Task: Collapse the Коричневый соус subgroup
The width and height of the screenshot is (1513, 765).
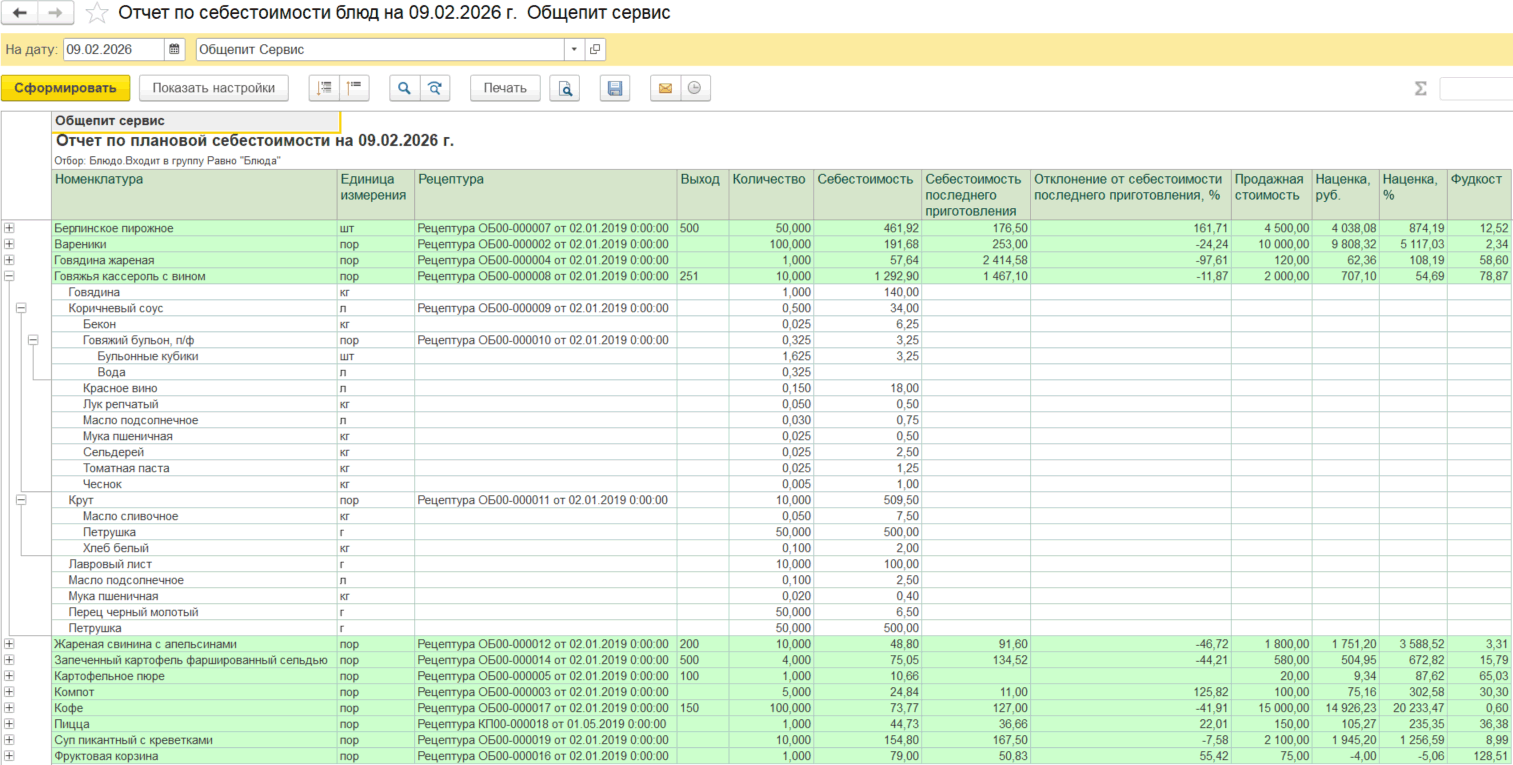Action: pos(21,308)
